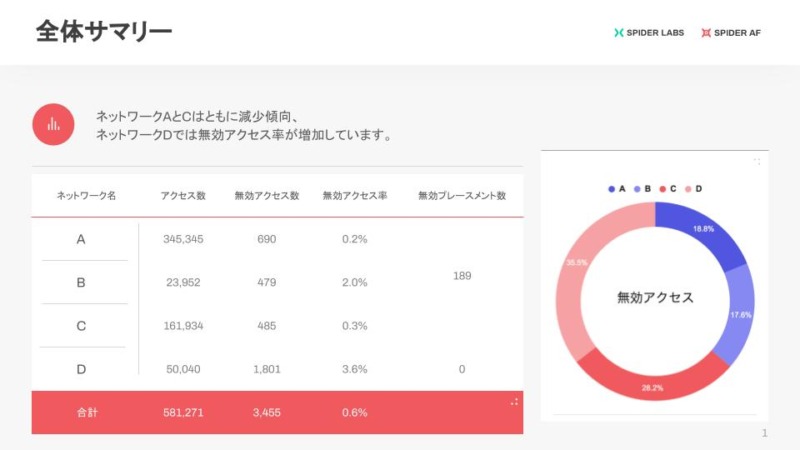Click the アクセス数 column header
This screenshot has width=800, height=450.
pyautogui.click(x=183, y=195)
